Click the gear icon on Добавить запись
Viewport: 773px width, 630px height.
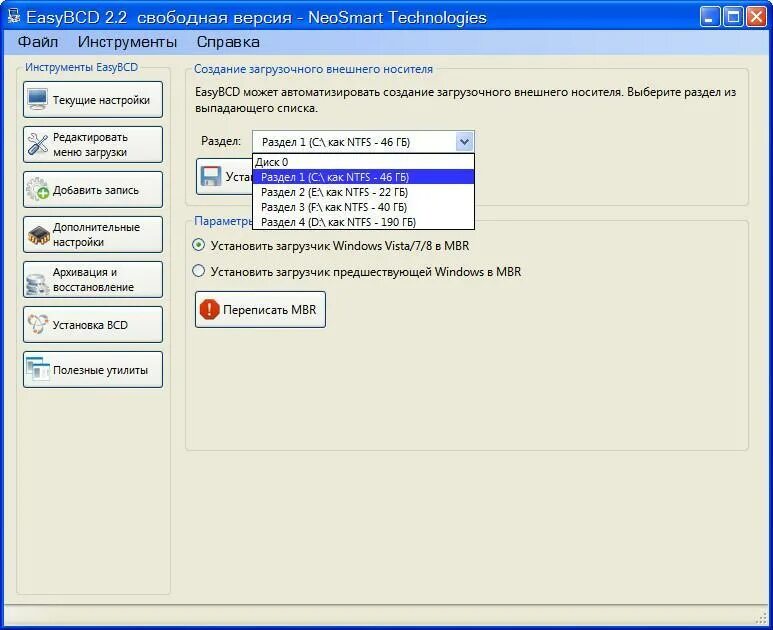[38, 189]
